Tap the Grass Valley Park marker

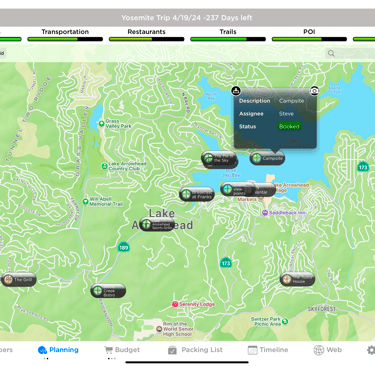[102, 124]
